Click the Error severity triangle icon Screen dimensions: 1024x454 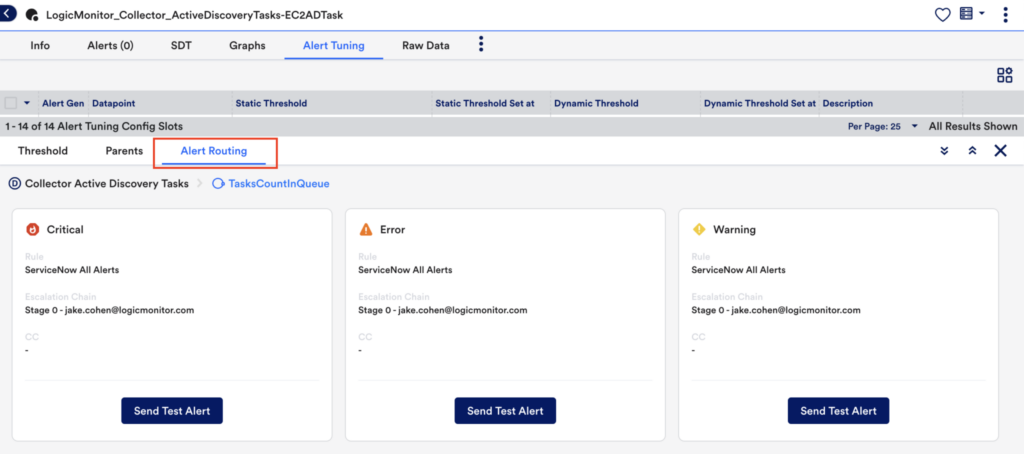click(x=366, y=229)
